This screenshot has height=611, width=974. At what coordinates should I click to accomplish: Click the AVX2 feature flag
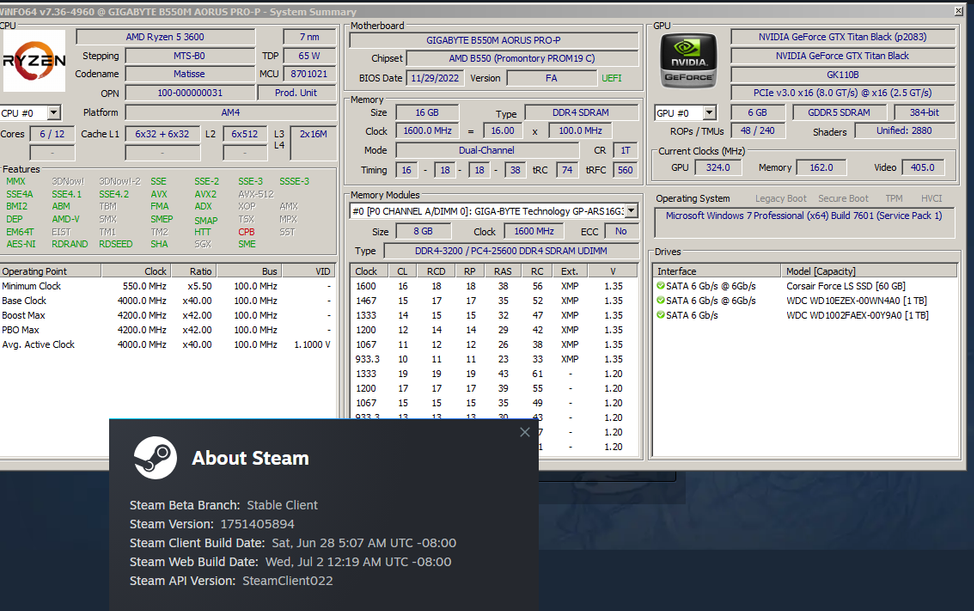(x=206, y=194)
